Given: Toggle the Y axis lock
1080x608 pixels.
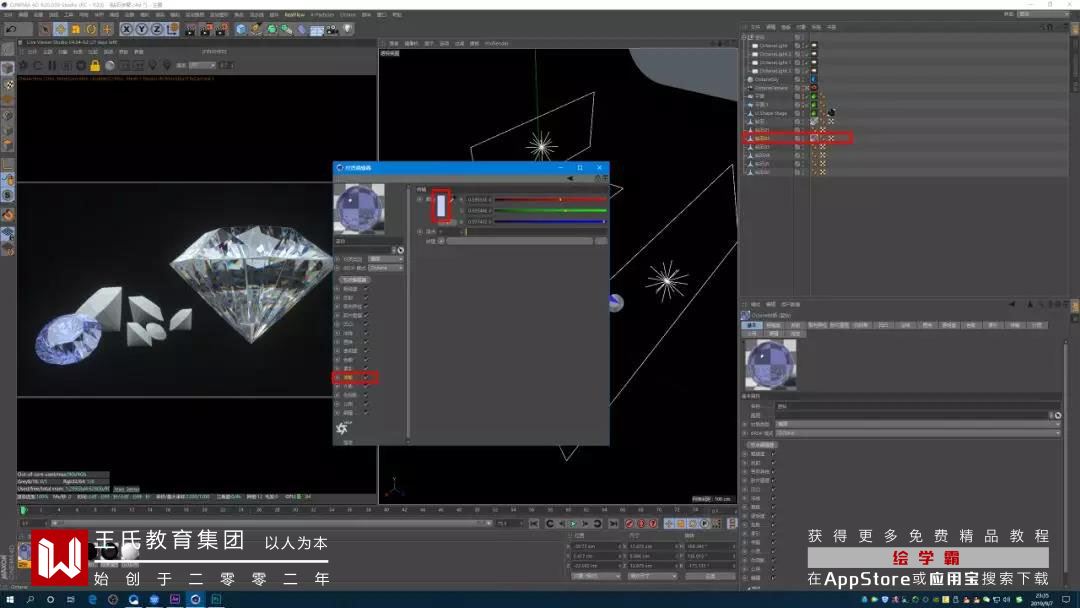Looking at the screenshot, I should click(x=141, y=29).
